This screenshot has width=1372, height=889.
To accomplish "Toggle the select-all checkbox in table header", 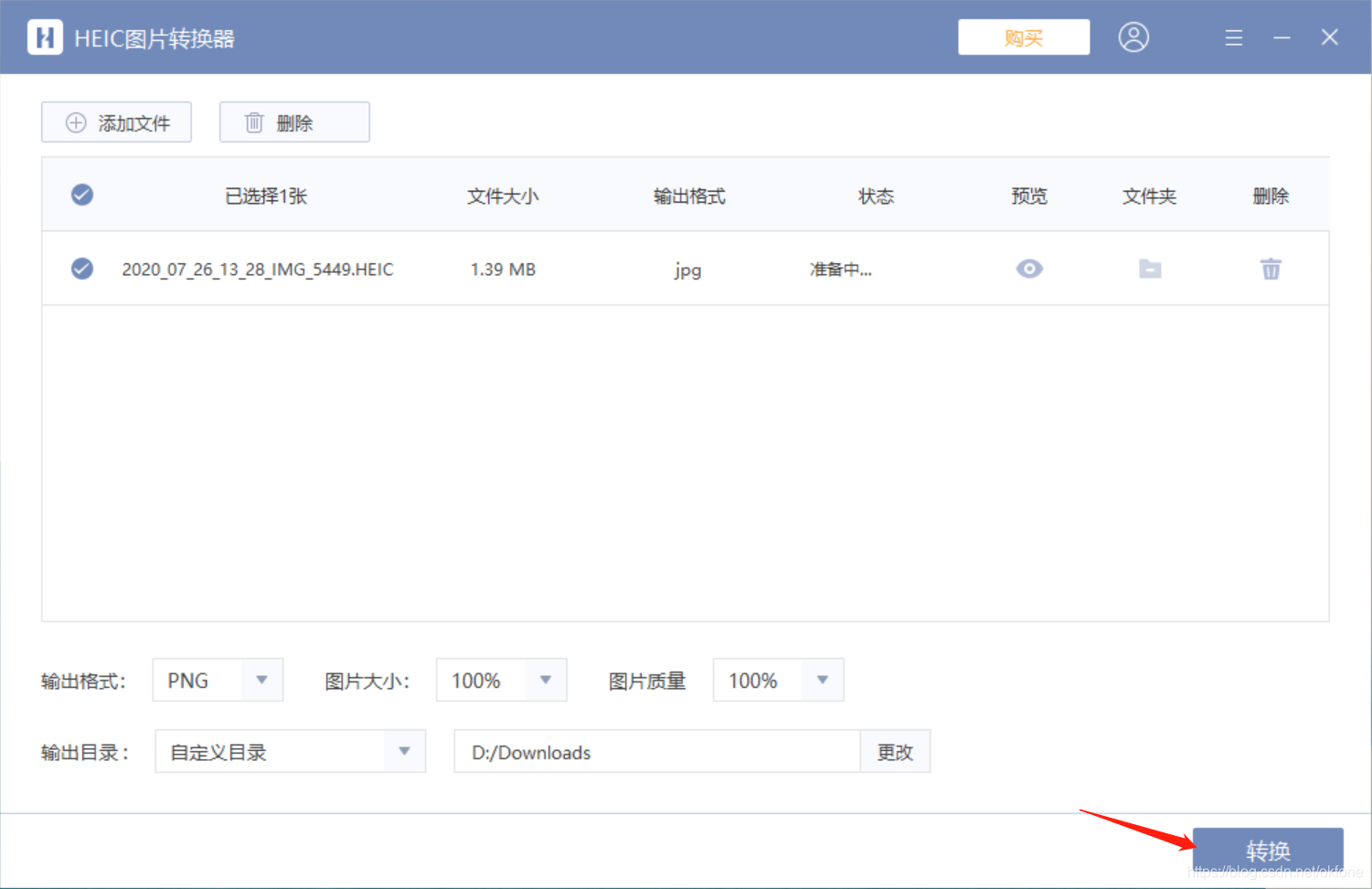I will click(x=82, y=195).
